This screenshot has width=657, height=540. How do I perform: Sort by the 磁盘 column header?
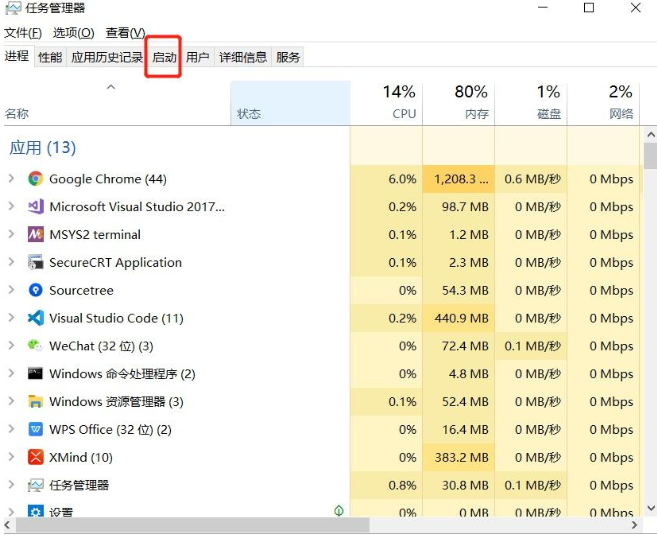530,104
